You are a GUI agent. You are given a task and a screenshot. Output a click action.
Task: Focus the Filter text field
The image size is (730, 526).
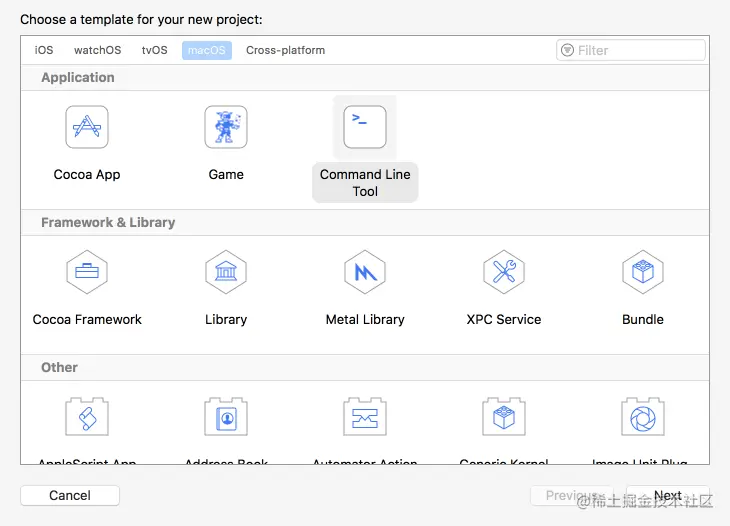click(631, 50)
